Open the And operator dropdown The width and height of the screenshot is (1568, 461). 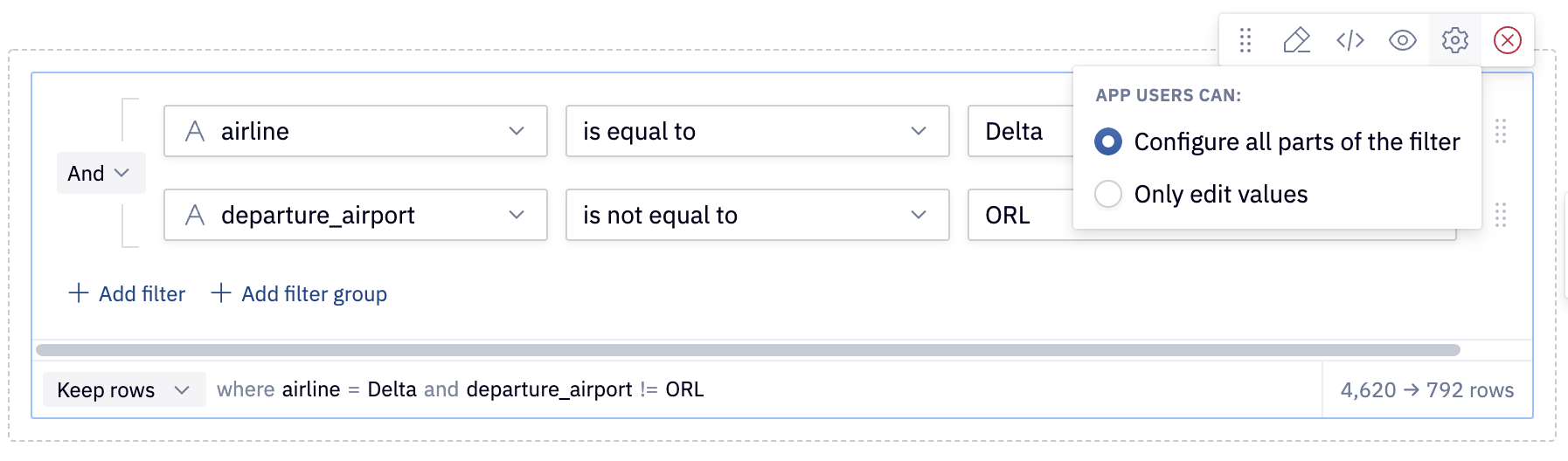point(100,173)
